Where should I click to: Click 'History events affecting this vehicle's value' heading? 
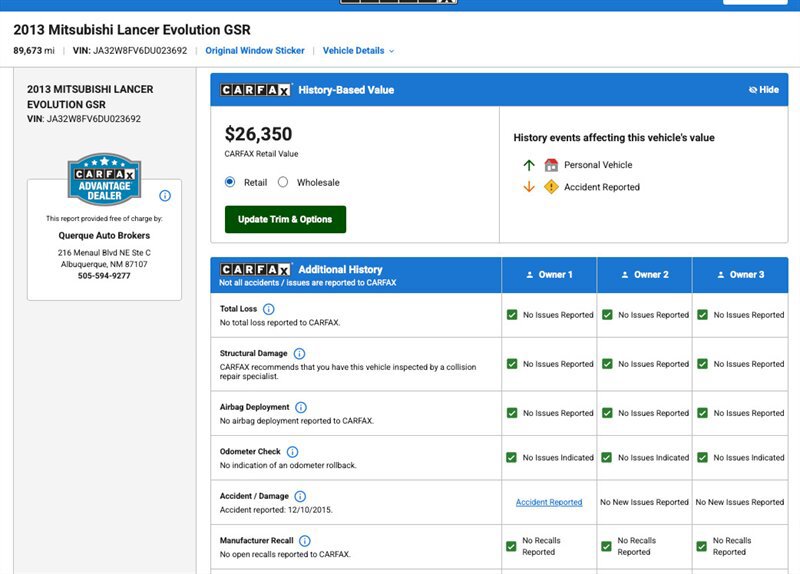point(614,138)
